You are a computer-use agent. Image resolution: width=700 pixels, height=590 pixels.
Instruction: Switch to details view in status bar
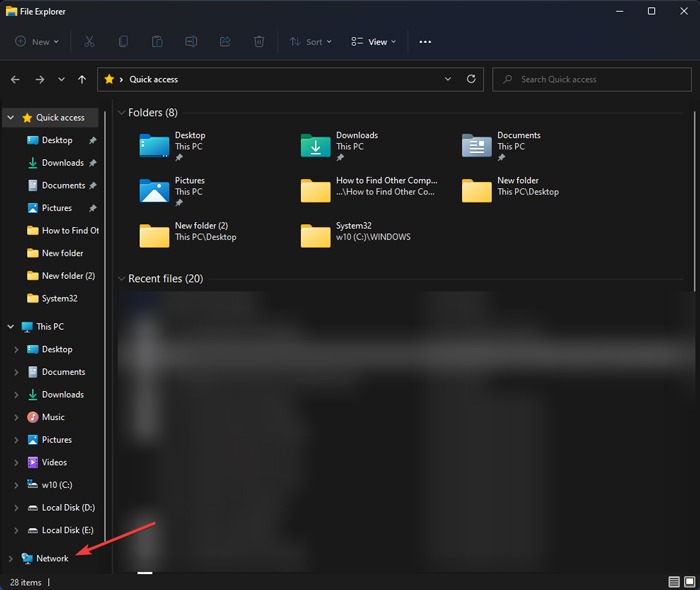[674, 582]
